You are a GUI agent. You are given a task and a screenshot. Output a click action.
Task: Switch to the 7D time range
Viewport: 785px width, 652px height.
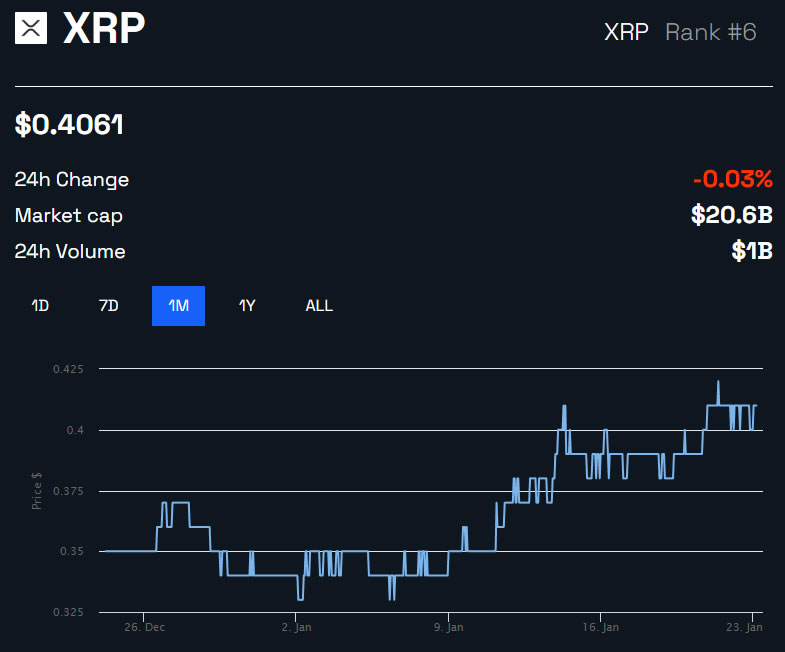tap(109, 306)
